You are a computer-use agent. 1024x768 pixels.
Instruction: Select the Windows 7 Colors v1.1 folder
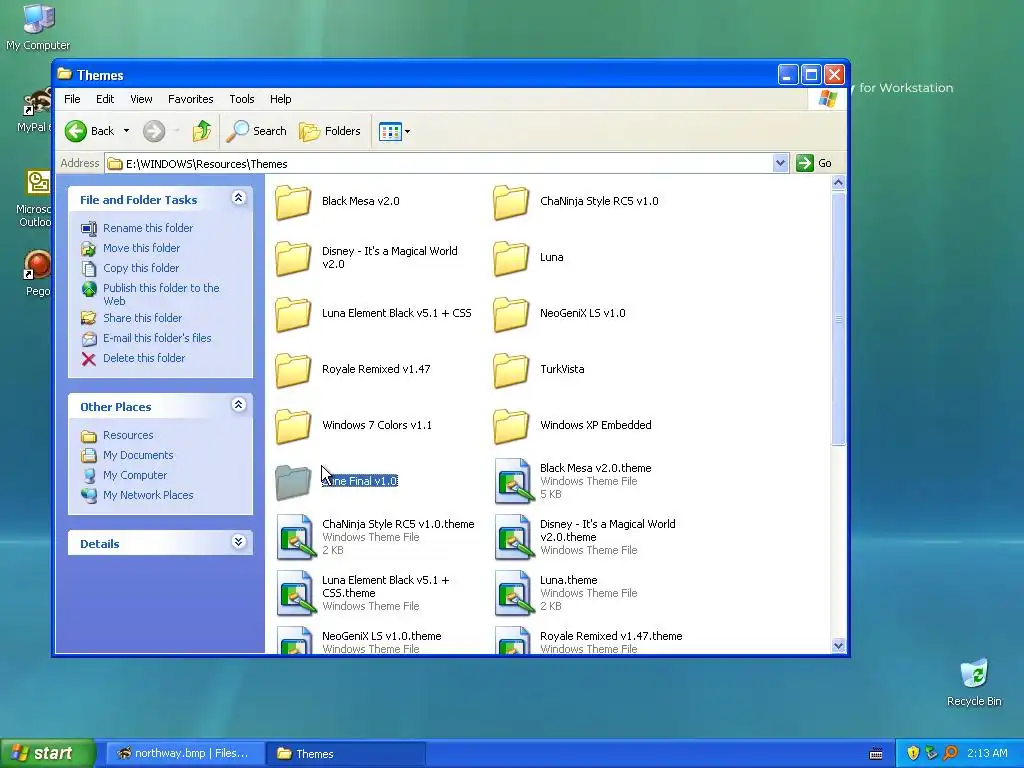293,426
